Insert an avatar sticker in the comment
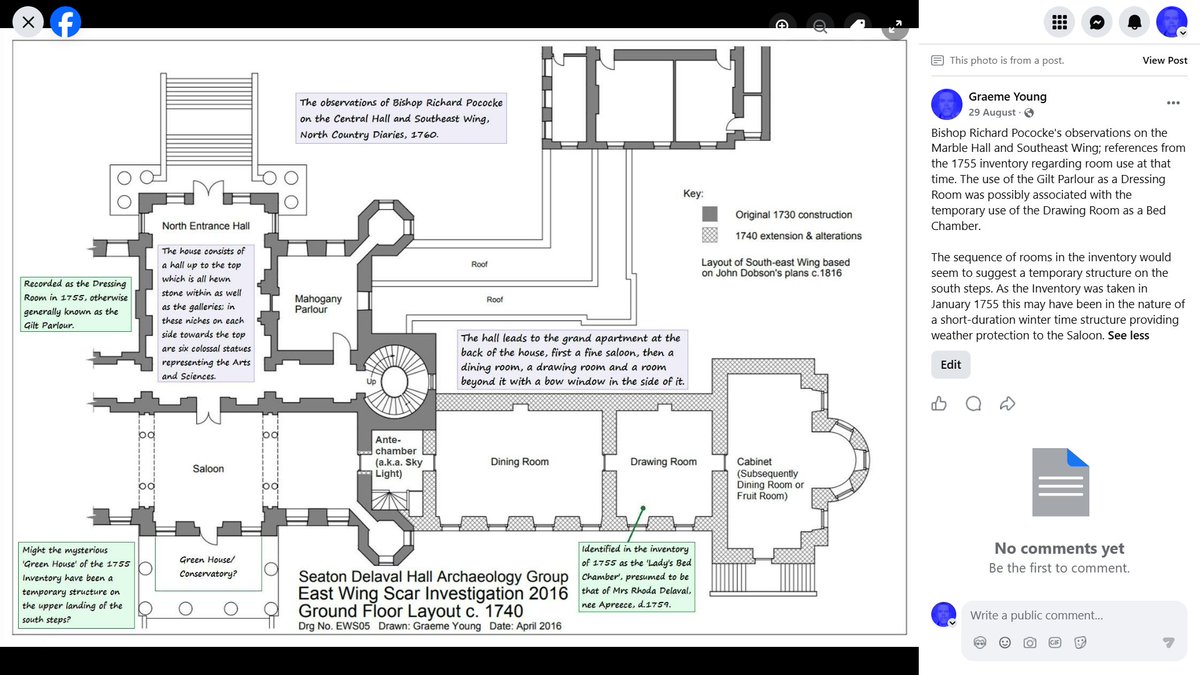Viewport: 1200px width, 675px height. pyautogui.click(x=980, y=642)
